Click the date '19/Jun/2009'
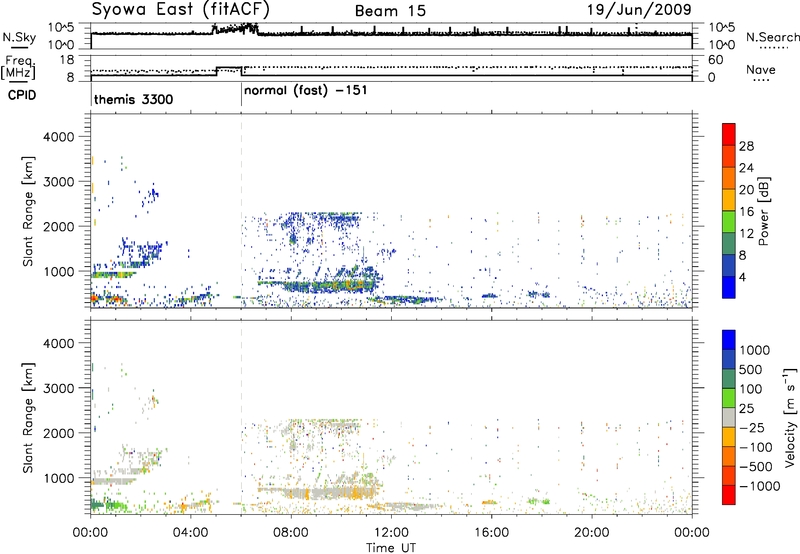The height and width of the screenshot is (554, 800). point(639,9)
